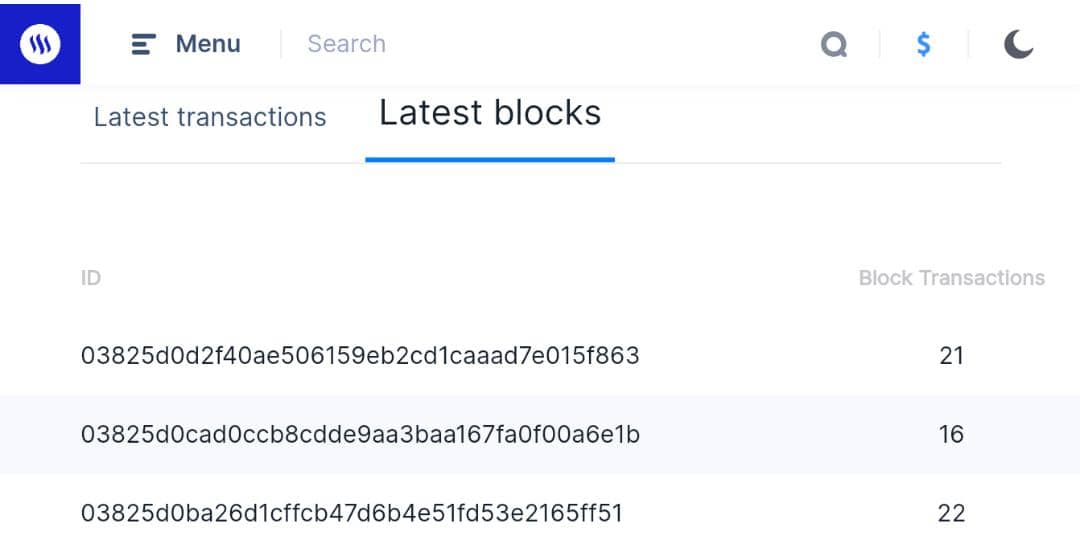Click the ID column header

point(91,278)
